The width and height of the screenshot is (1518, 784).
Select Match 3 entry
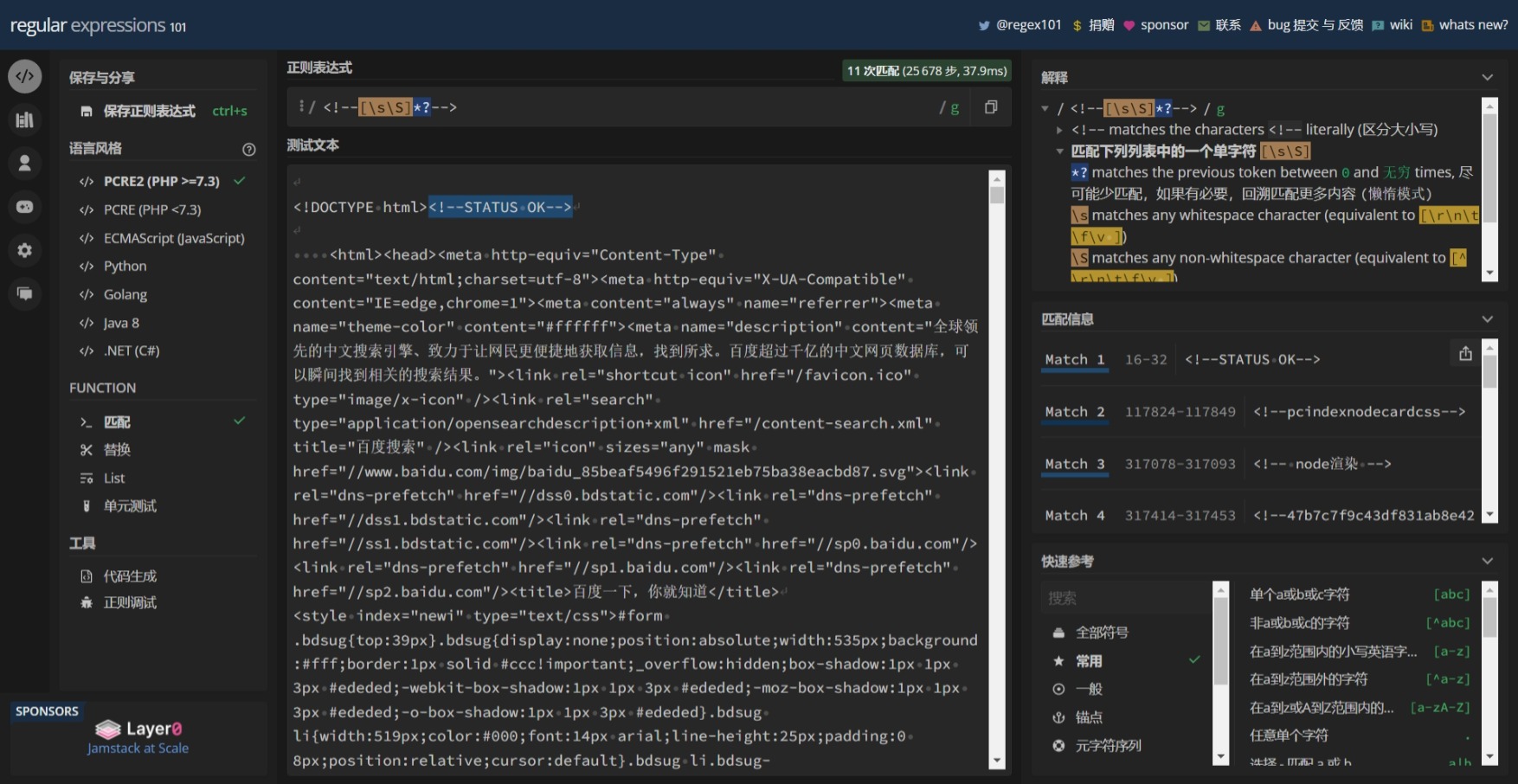click(x=1075, y=464)
